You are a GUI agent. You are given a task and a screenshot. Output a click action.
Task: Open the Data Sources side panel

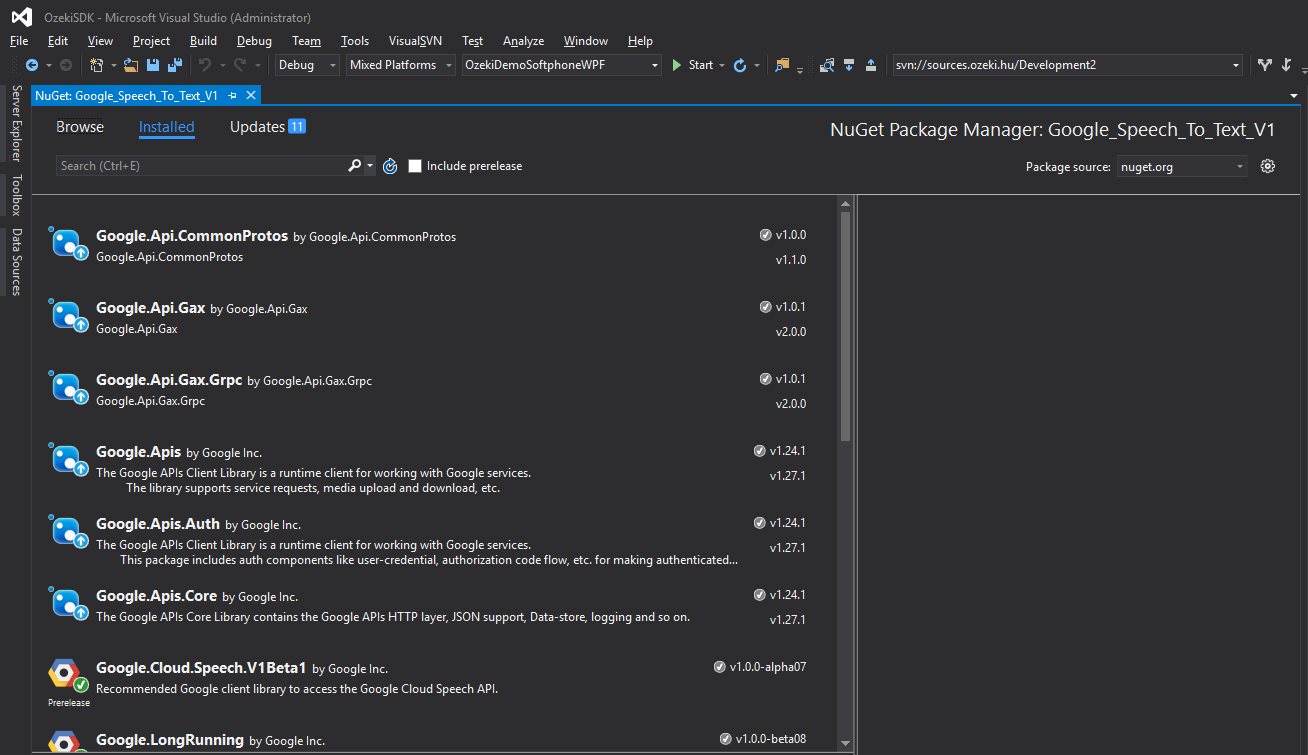(16, 262)
